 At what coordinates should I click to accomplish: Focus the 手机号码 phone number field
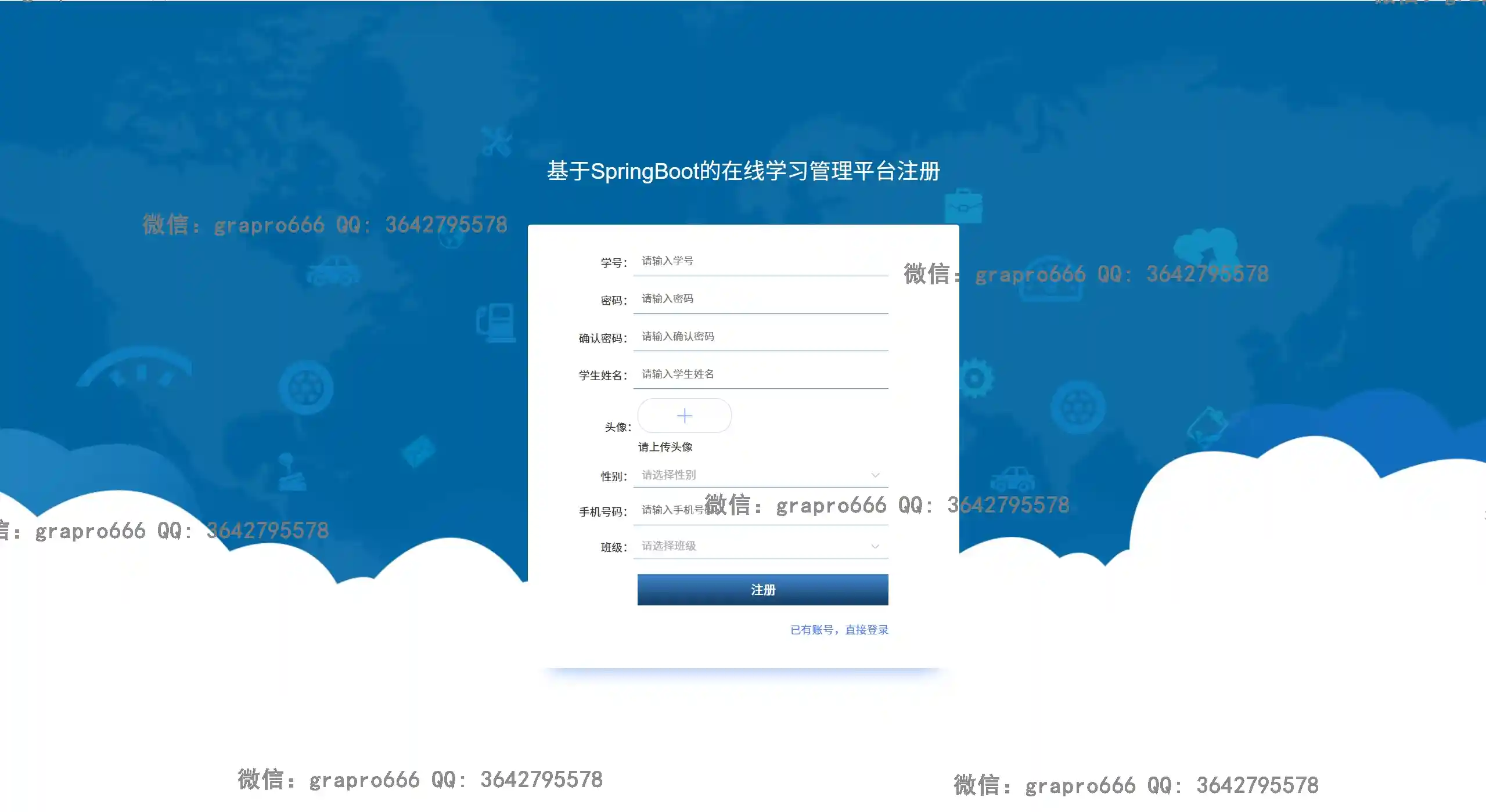[x=761, y=510]
